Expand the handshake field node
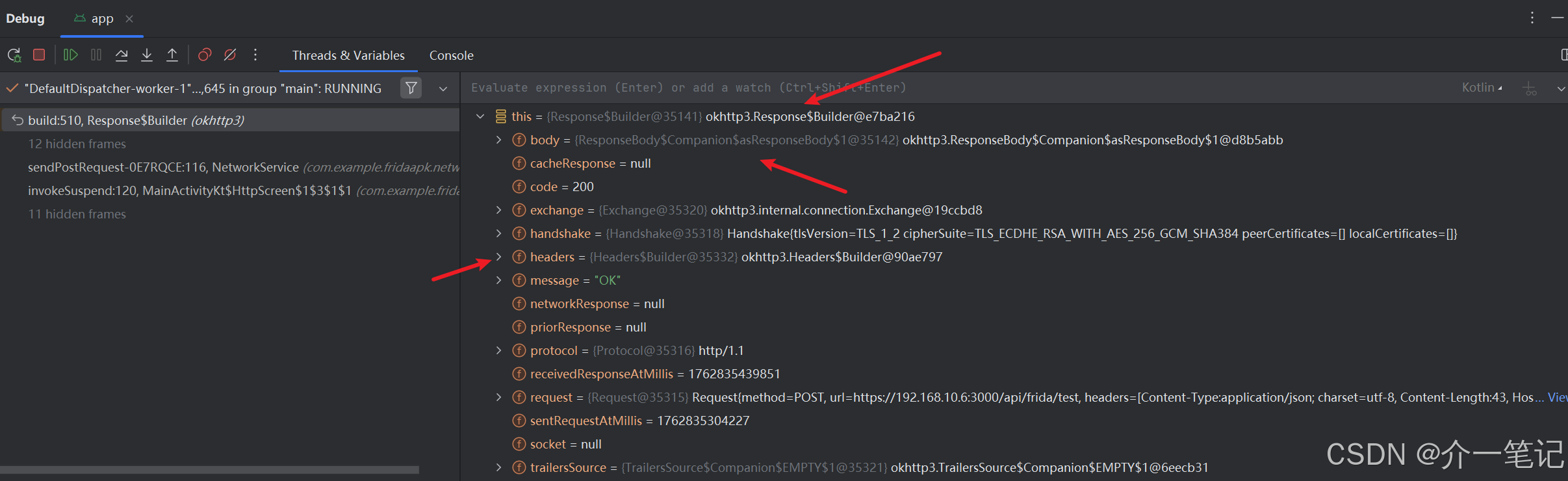 coord(498,233)
